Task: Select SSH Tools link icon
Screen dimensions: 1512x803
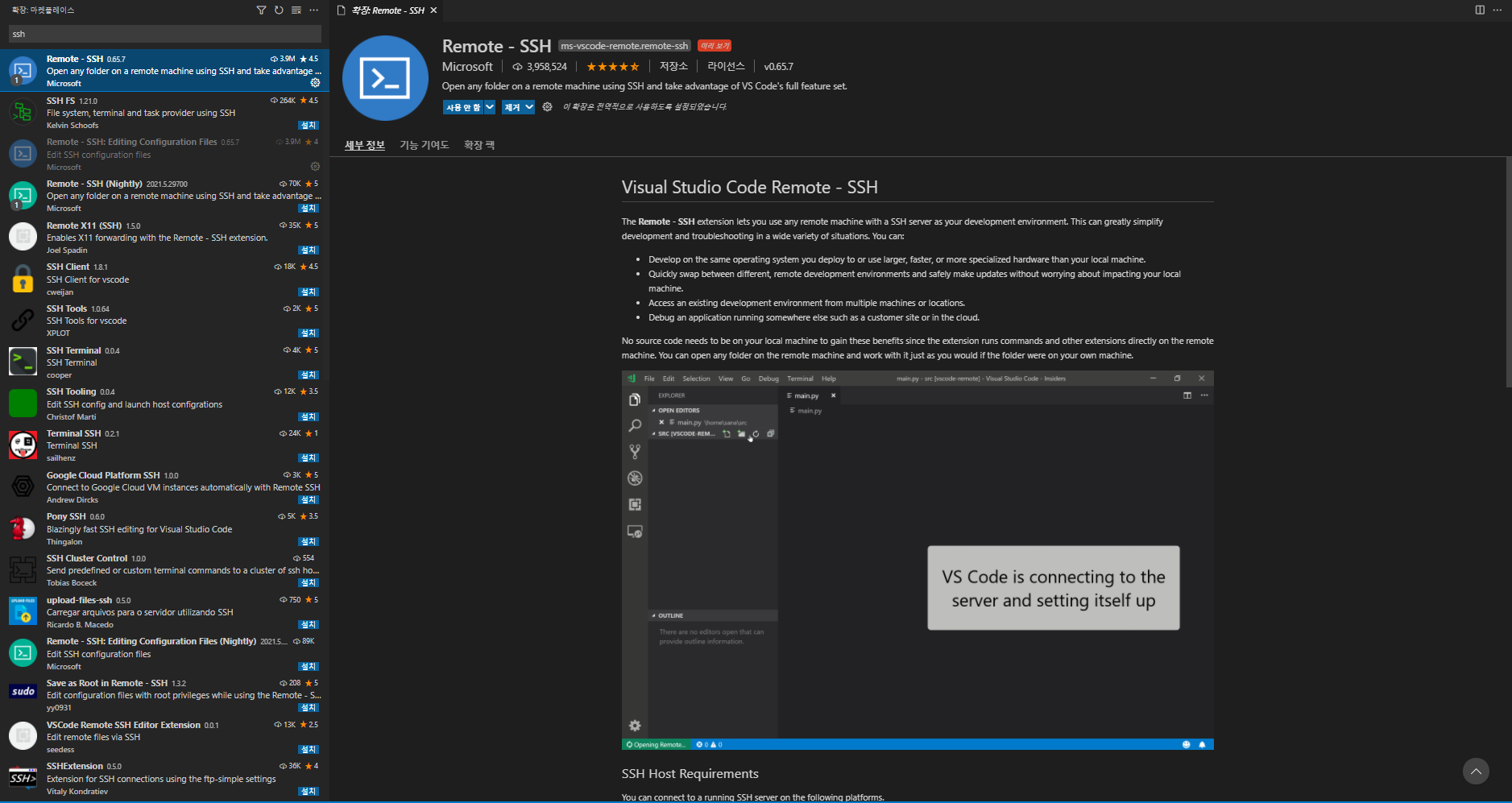Action: click(23, 321)
